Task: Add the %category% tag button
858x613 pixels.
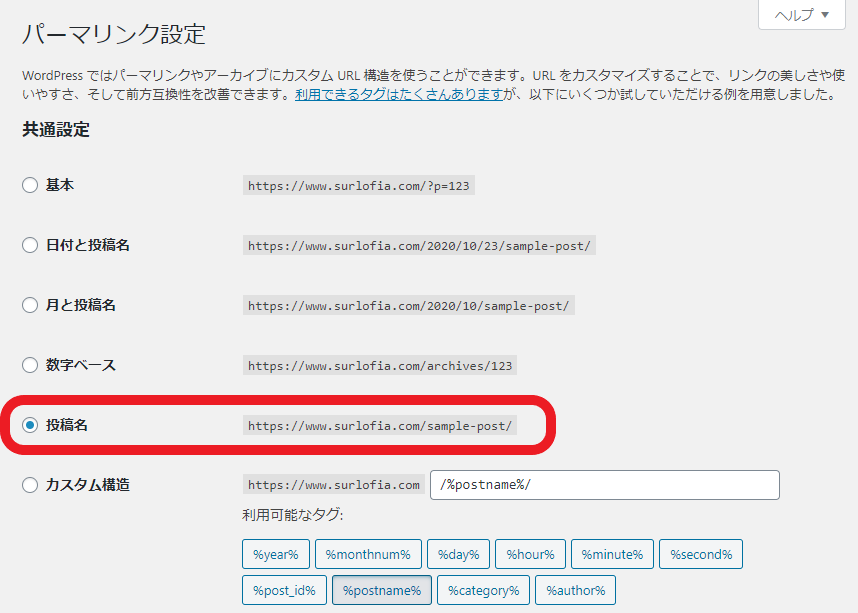Action: click(483, 590)
